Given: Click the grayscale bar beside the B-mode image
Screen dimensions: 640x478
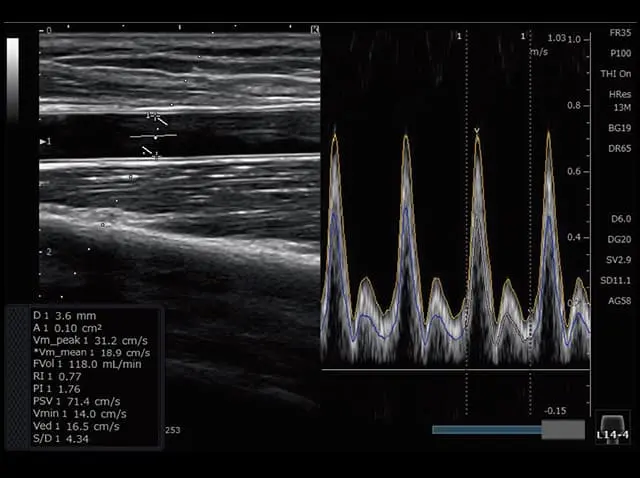Looking at the screenshot, I should [13, 82].
